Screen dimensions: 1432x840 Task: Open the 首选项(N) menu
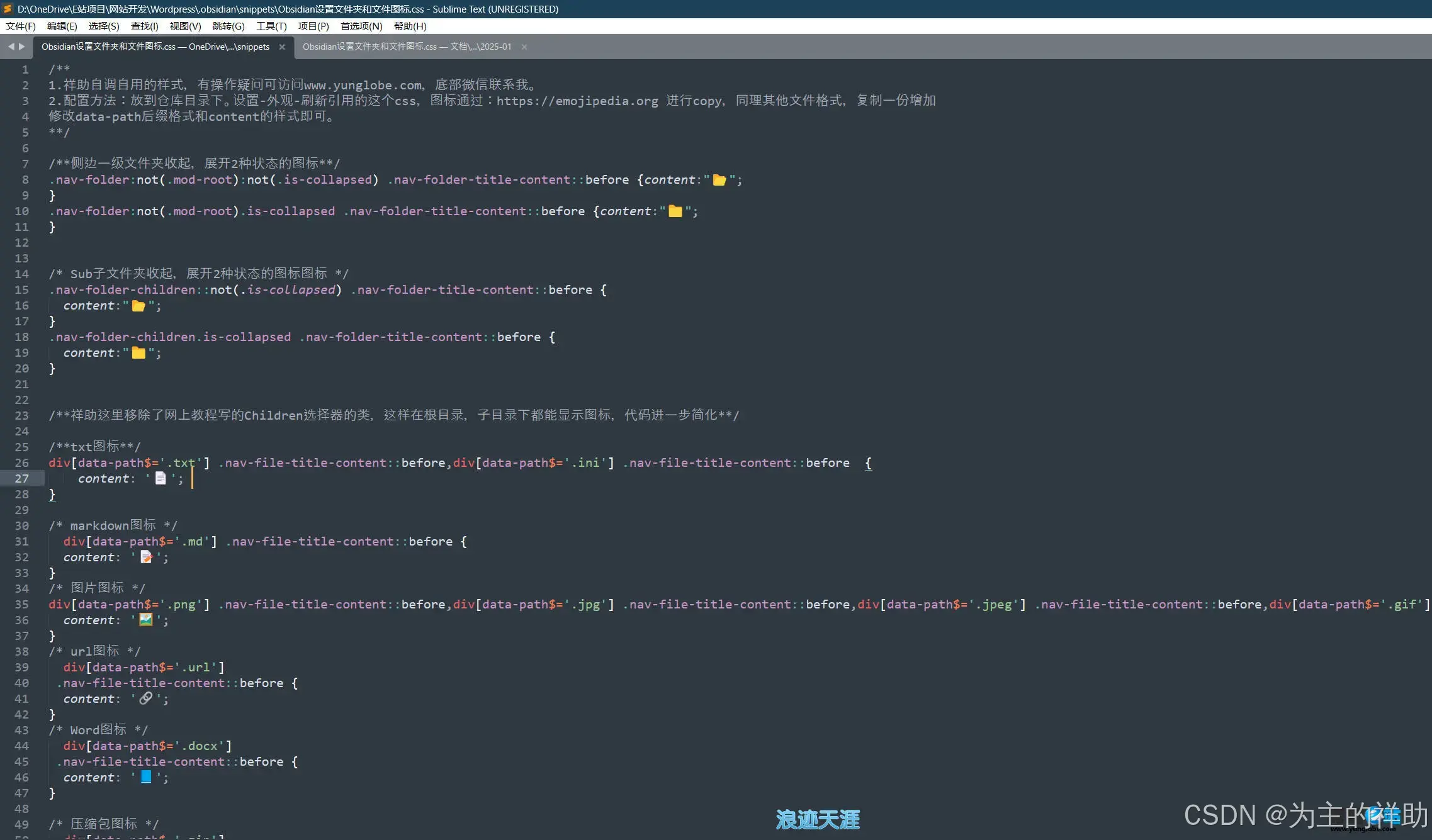click(x=361, y=26)
